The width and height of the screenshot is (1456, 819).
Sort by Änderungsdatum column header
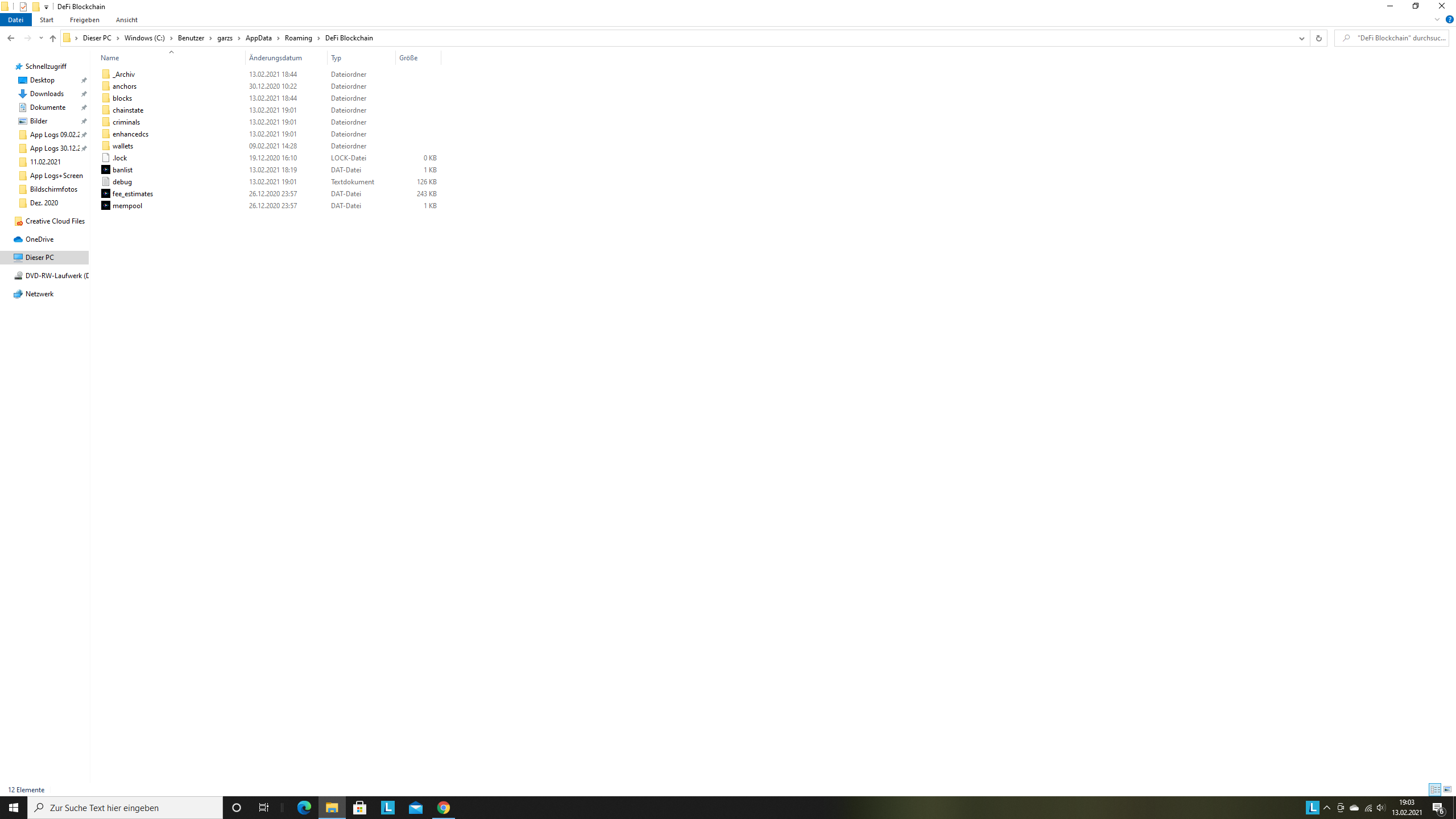pyautogui.click(x=286, y=57)
